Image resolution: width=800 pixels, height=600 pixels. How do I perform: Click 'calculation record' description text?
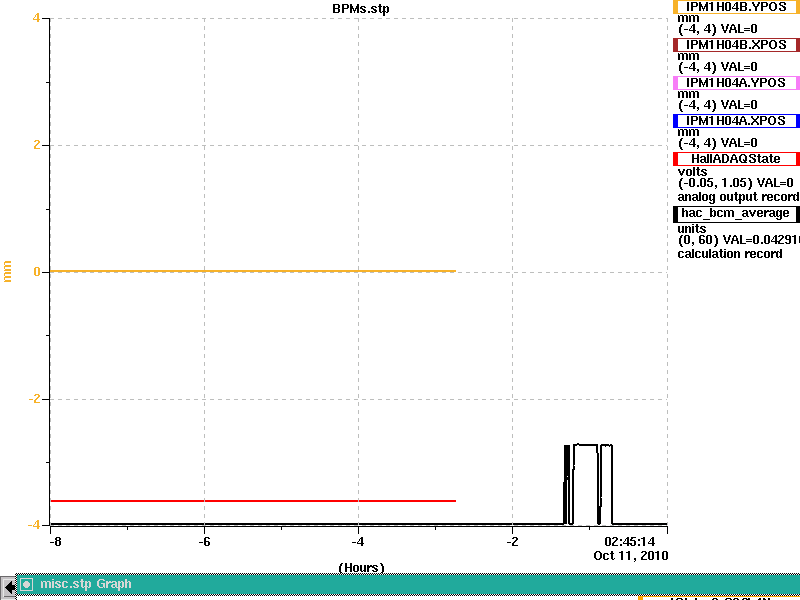pyautogui.click(x=730, y=254)
